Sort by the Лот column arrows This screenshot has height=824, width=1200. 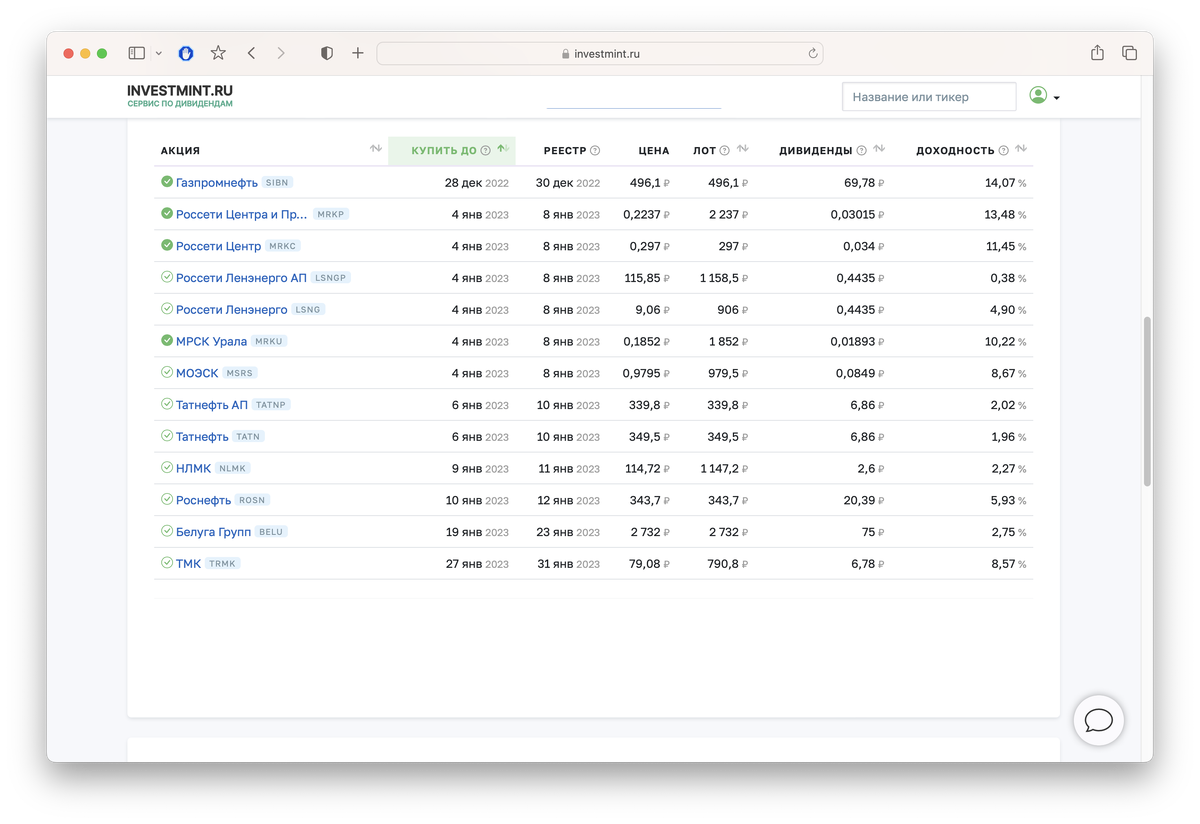743,149
